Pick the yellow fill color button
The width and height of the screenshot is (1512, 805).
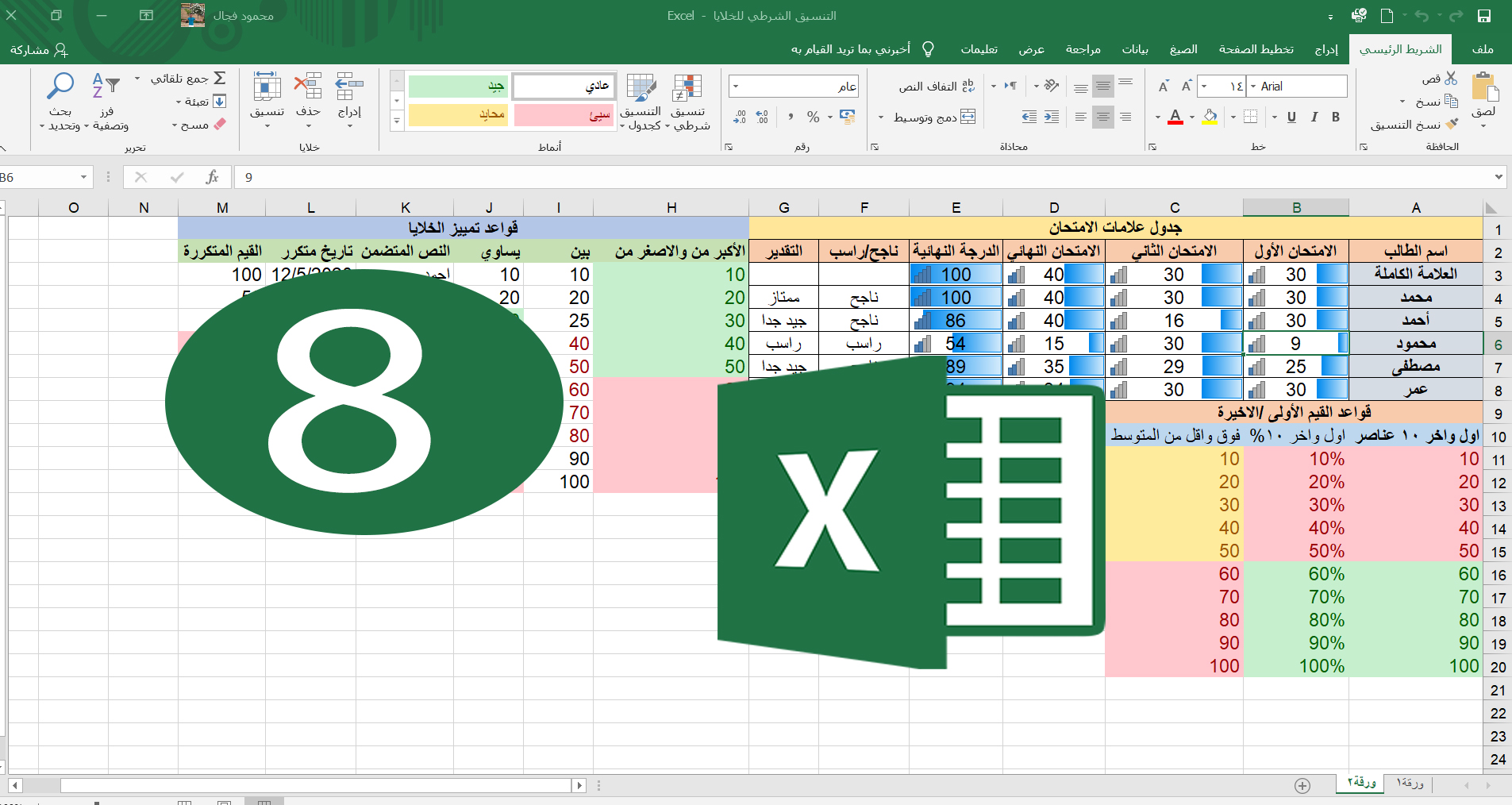(x=1210, y=117)
